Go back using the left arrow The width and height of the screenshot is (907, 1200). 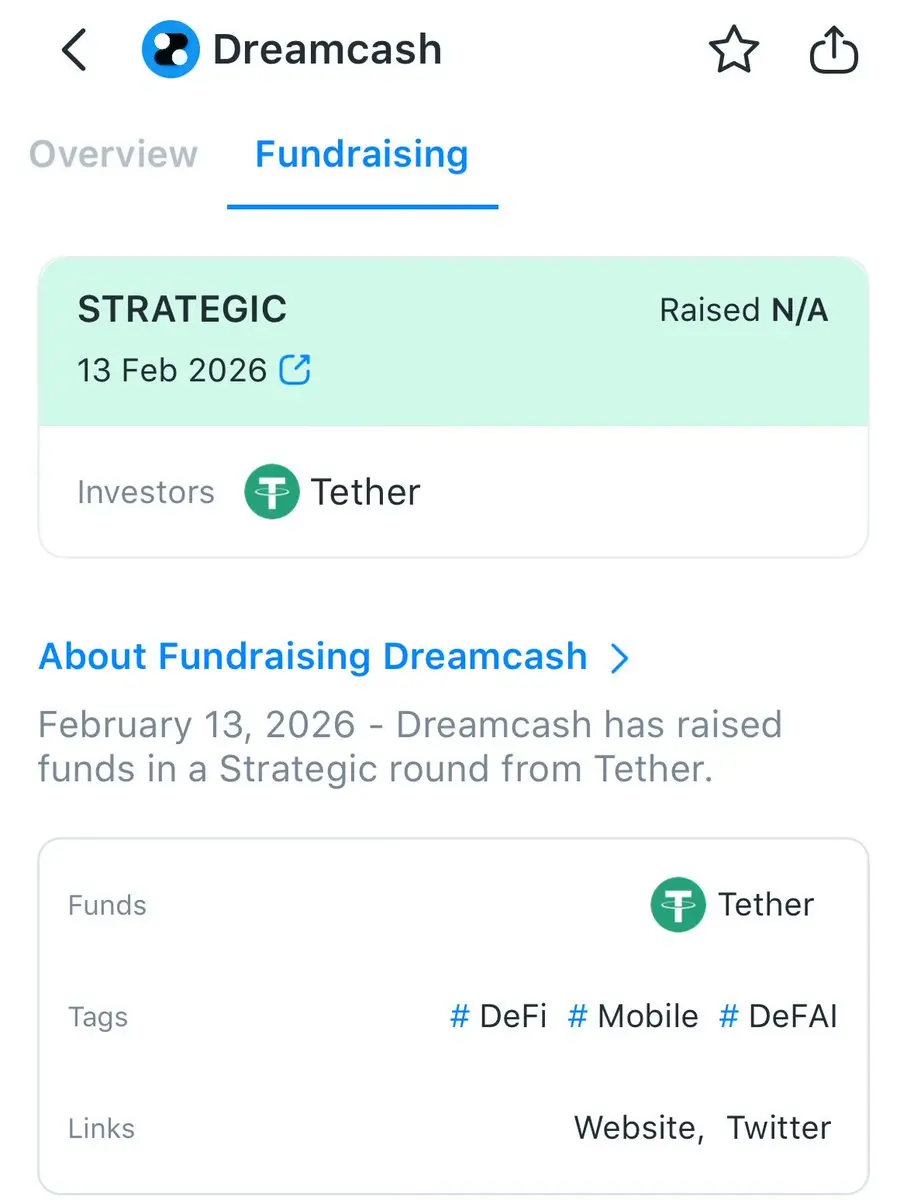pyautogui.click(x=75, y=50)
